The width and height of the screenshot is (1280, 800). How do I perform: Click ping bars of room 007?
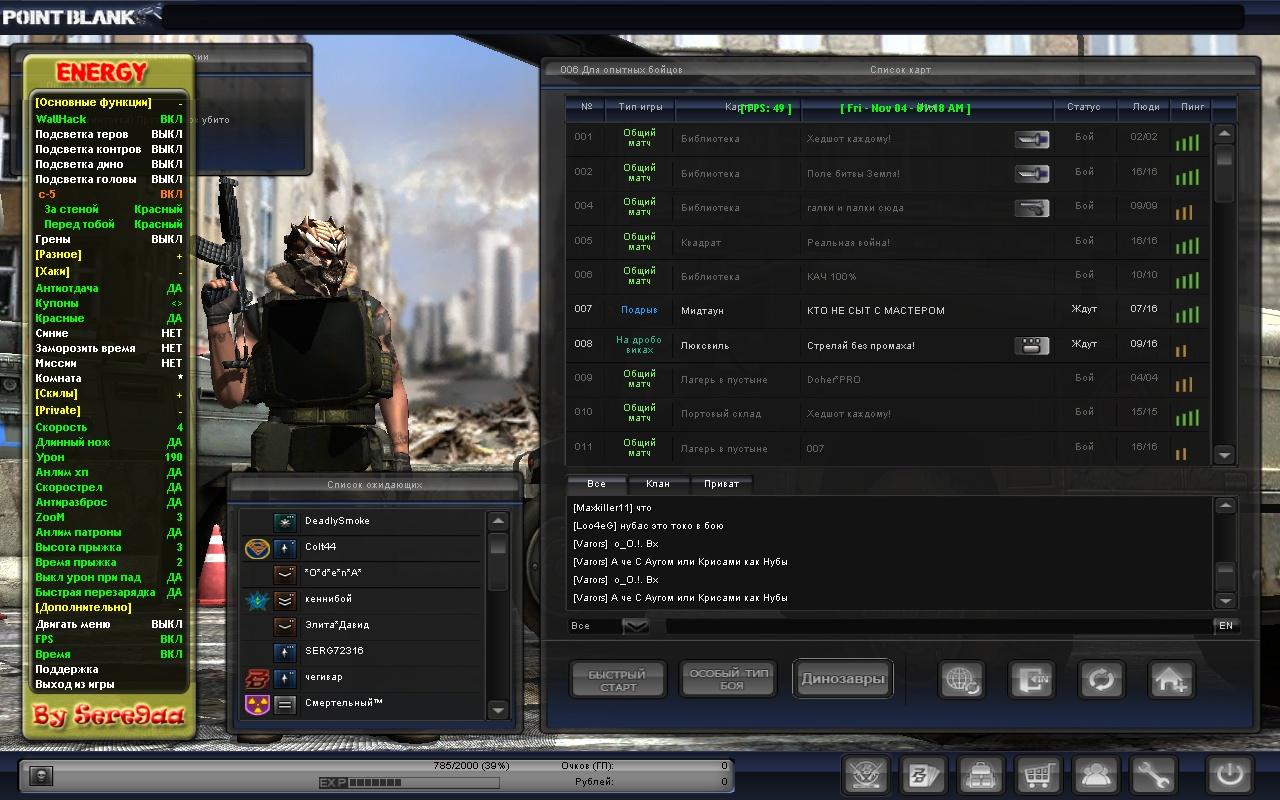tap(1187, 314)
